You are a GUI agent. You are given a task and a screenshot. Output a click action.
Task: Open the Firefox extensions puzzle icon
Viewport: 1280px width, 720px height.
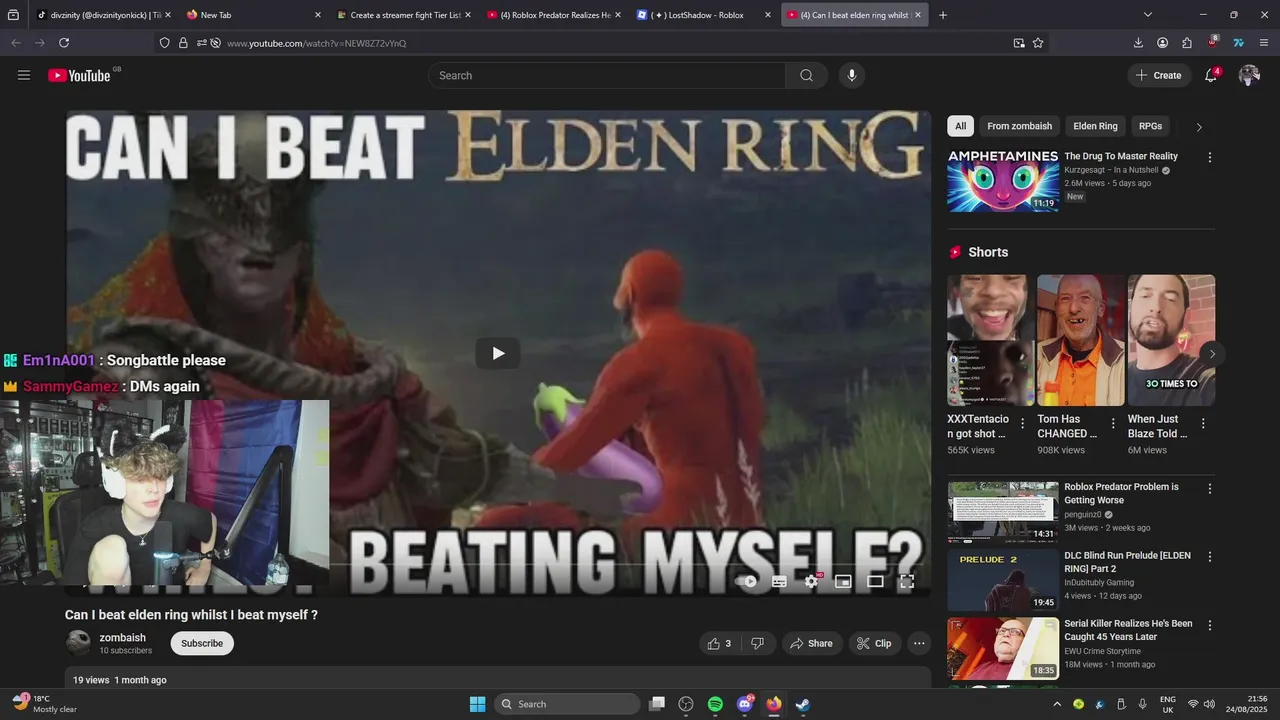point(1187,43)
